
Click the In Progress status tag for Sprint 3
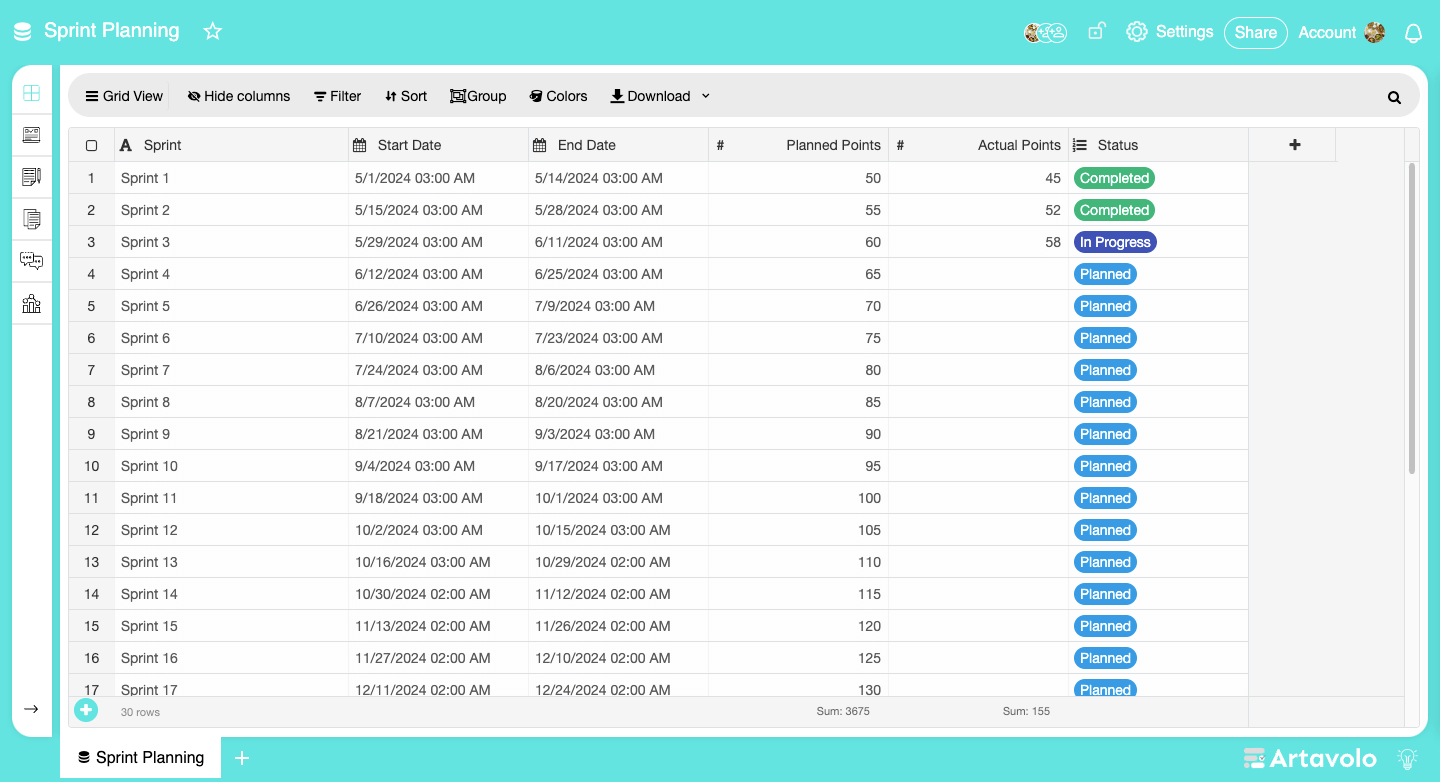click(1115, 242)
